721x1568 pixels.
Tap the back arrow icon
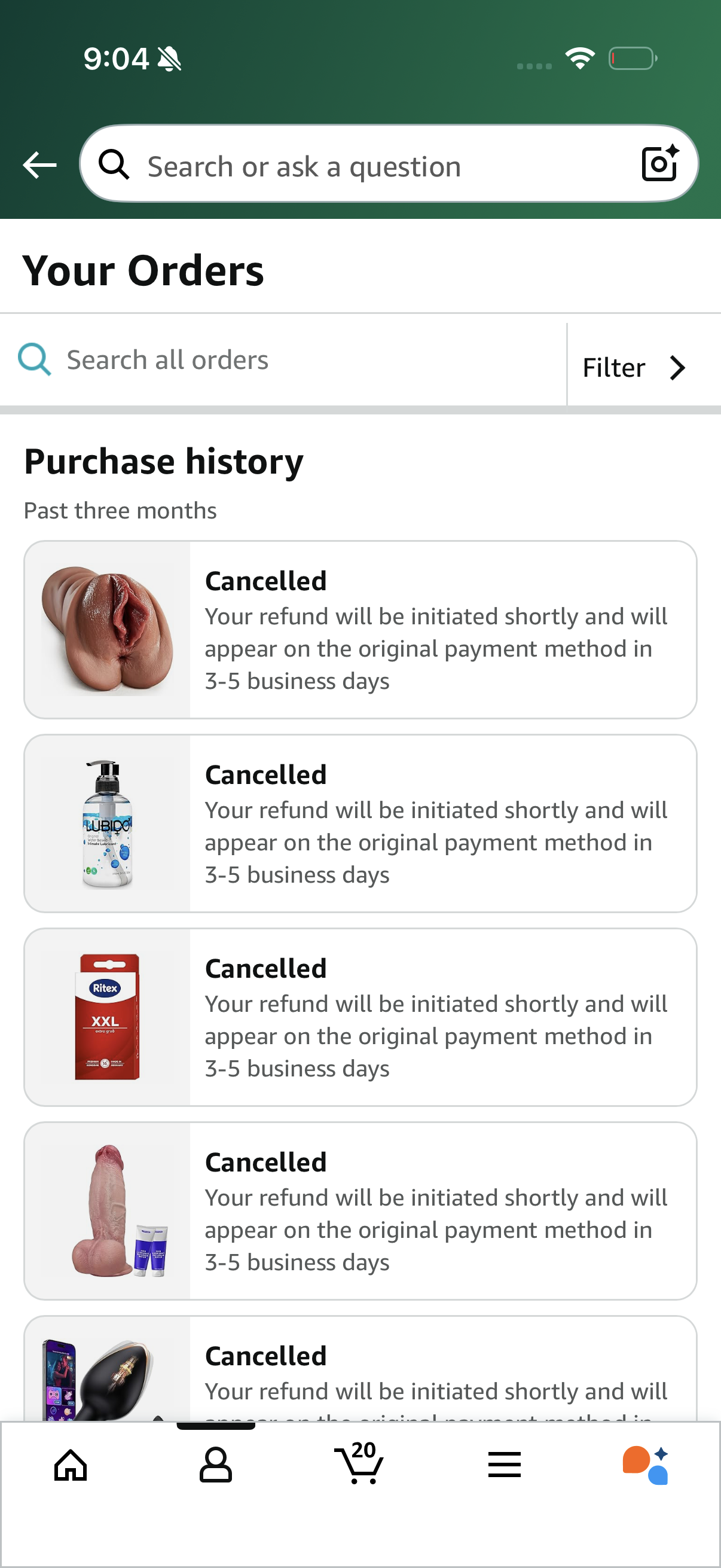[x=39, y=165]
